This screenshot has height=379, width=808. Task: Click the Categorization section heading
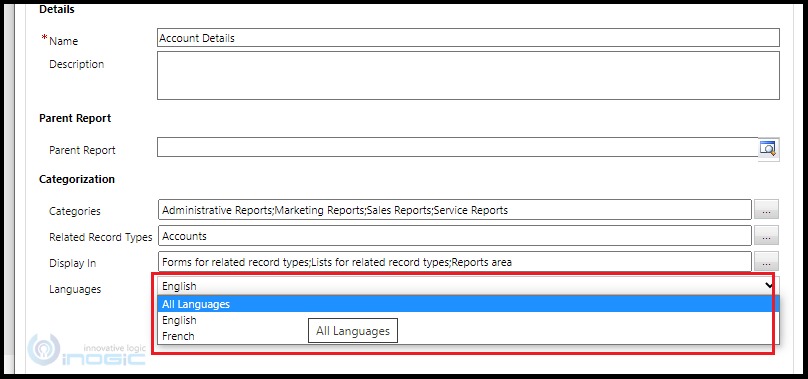tap(77, 179)
